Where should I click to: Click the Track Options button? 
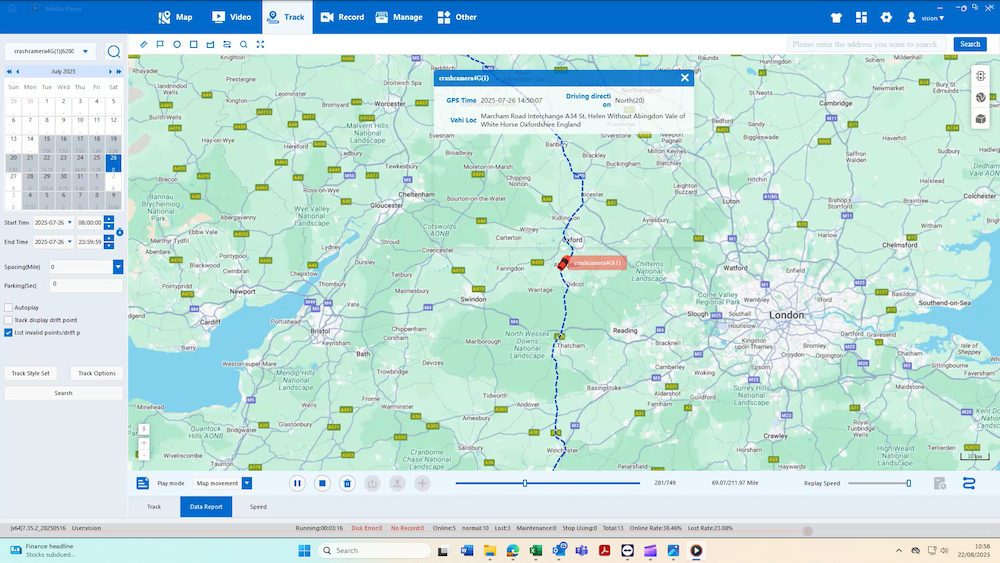point(97,373)
